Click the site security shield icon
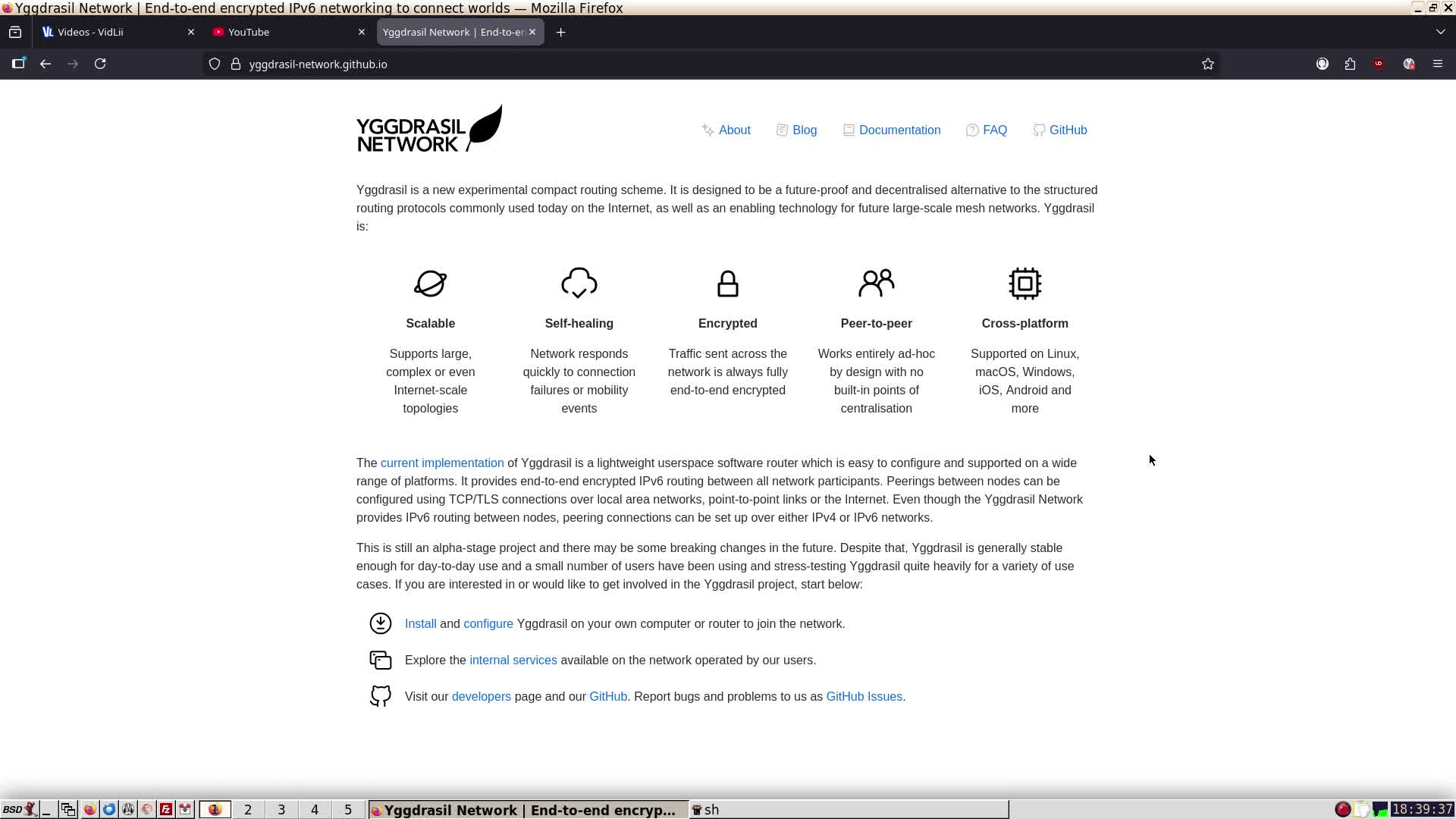Image resolution: width=1456 pixels, height=819 pixels. click(x=215, y=64)
